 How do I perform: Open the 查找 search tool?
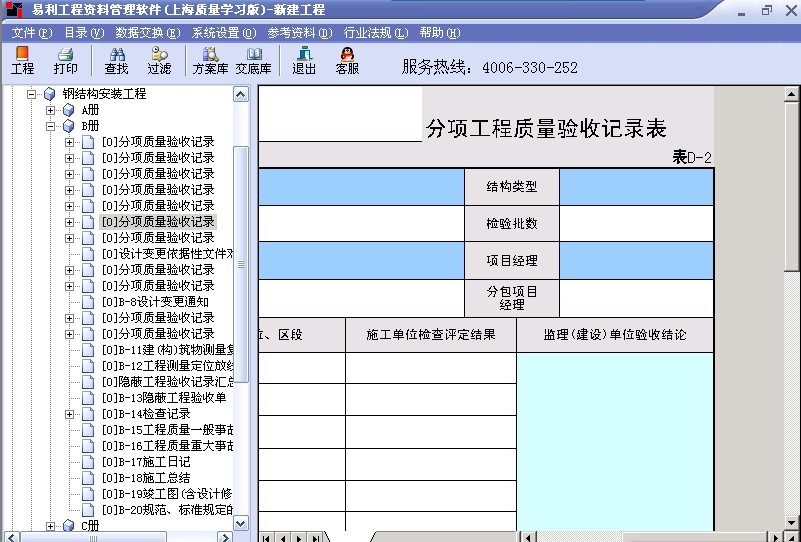click(x=116, y=60)
